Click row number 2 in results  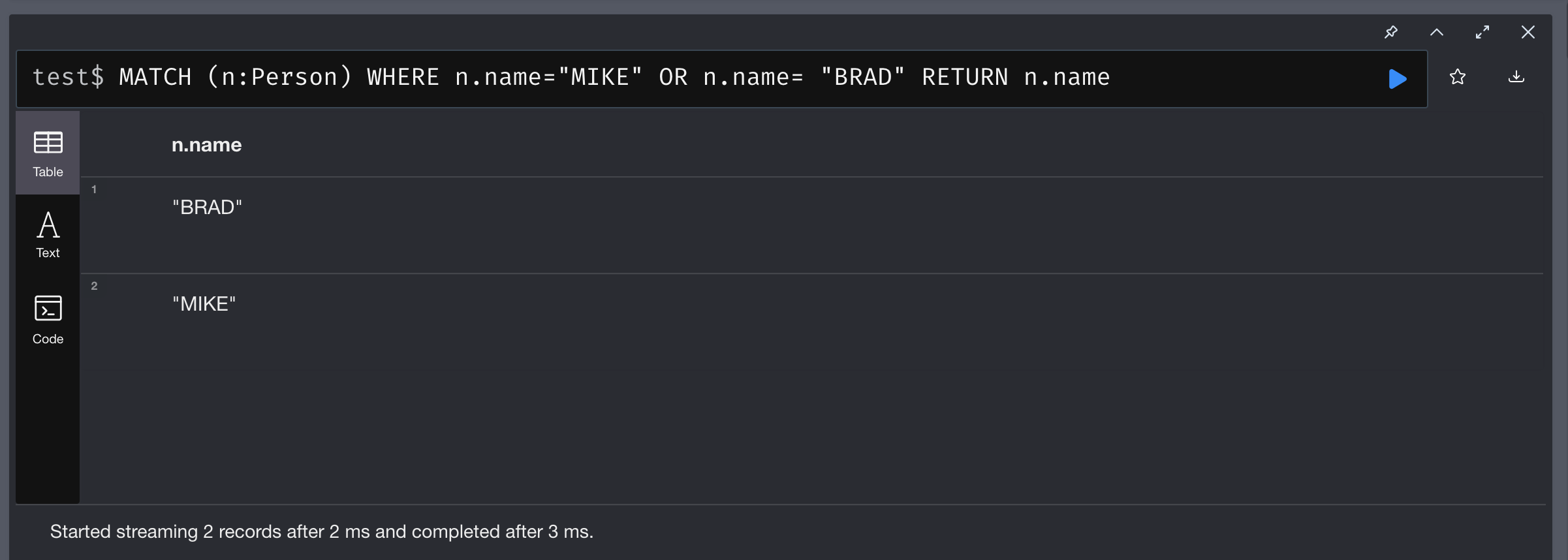tap(94, 286)
